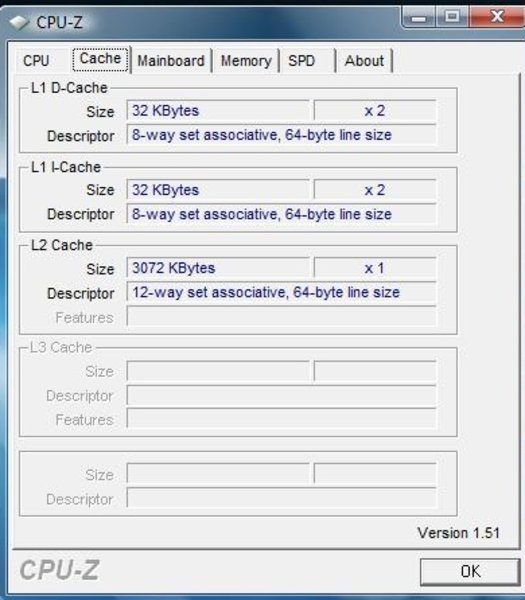Open the Mainboard tab
The height and width of the screenshot is (600, 525).
click(x=171, y=60)
